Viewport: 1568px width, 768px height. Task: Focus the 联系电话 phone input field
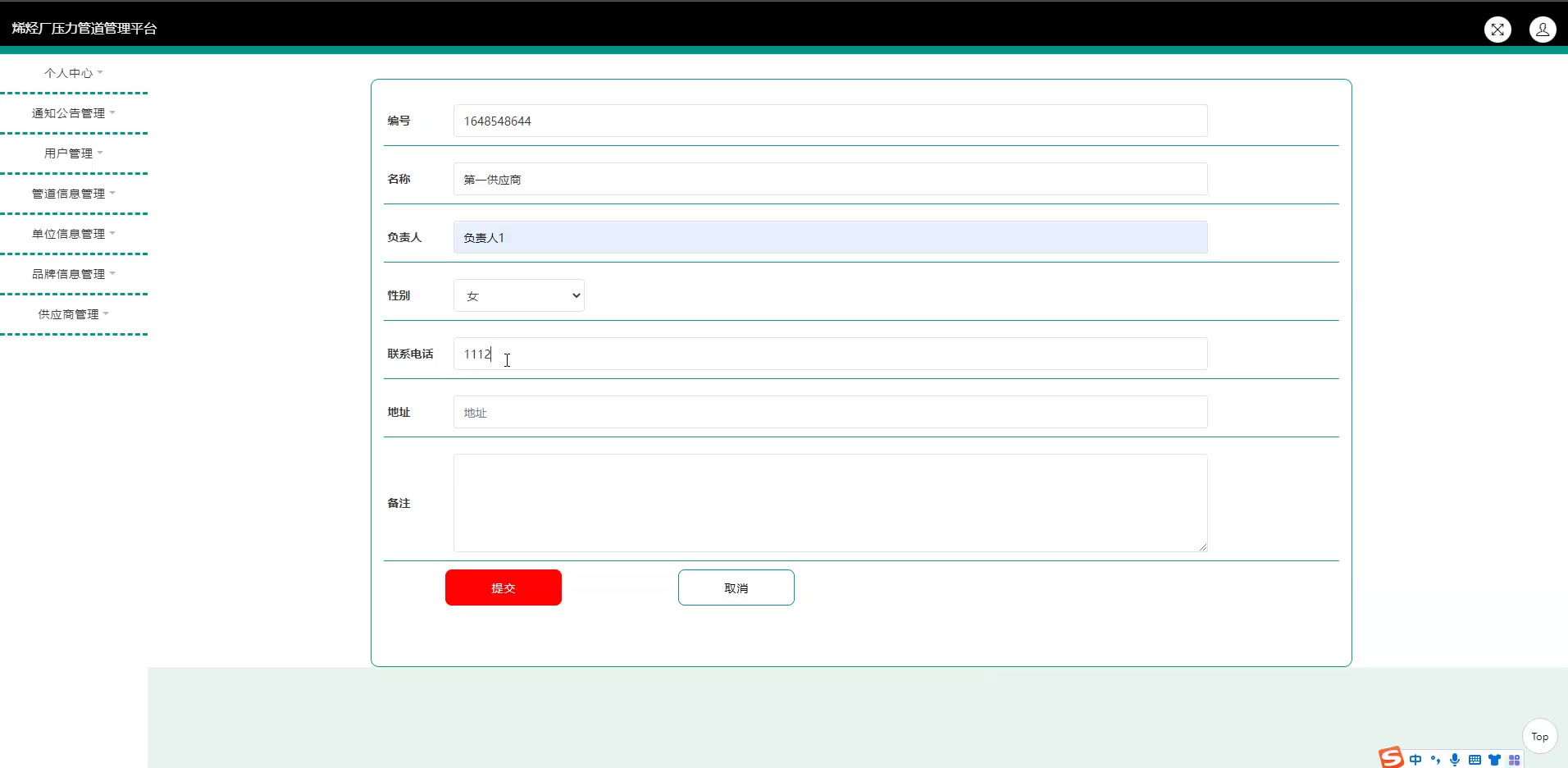pyautogui.click(x=831, y=354)
